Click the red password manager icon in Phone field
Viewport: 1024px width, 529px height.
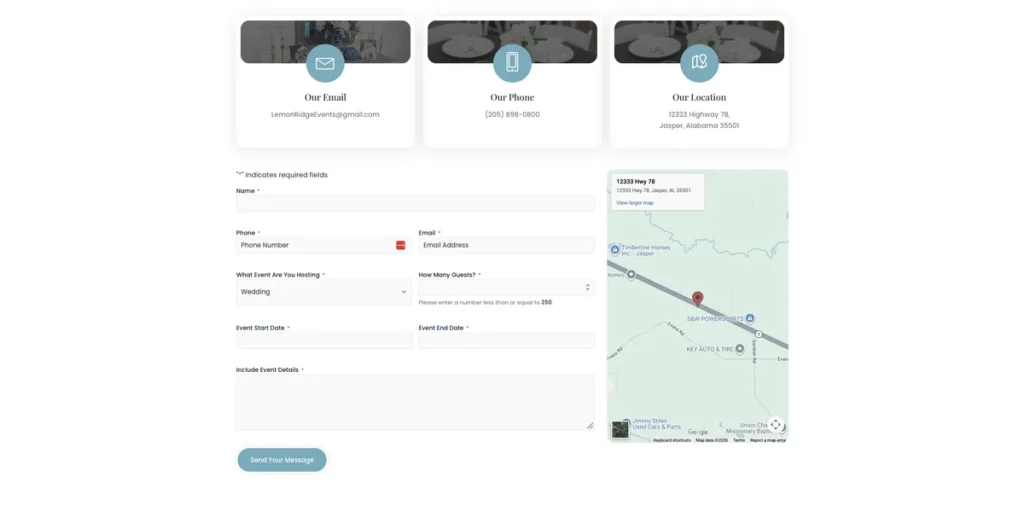click(401, 245)
